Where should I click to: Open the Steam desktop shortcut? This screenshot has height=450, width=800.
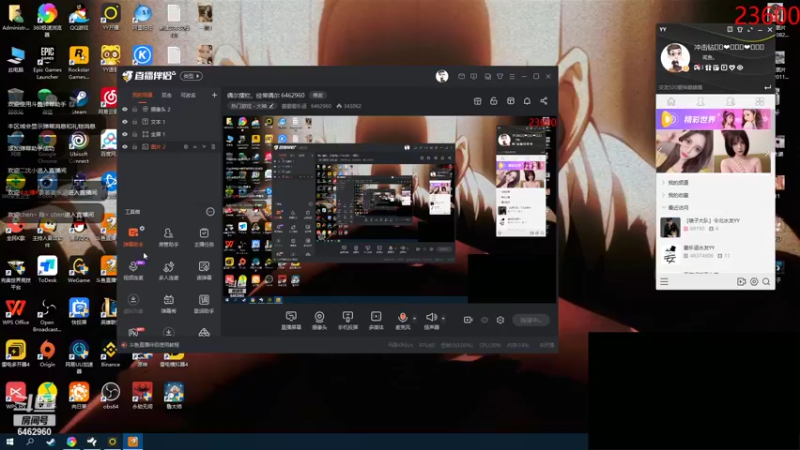click(x=79, y=101)
